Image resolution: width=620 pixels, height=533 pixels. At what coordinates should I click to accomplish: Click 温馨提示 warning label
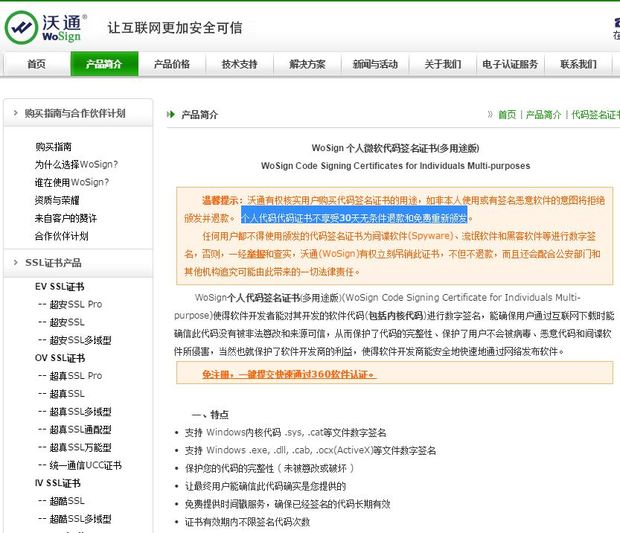[x=222, y=200]
